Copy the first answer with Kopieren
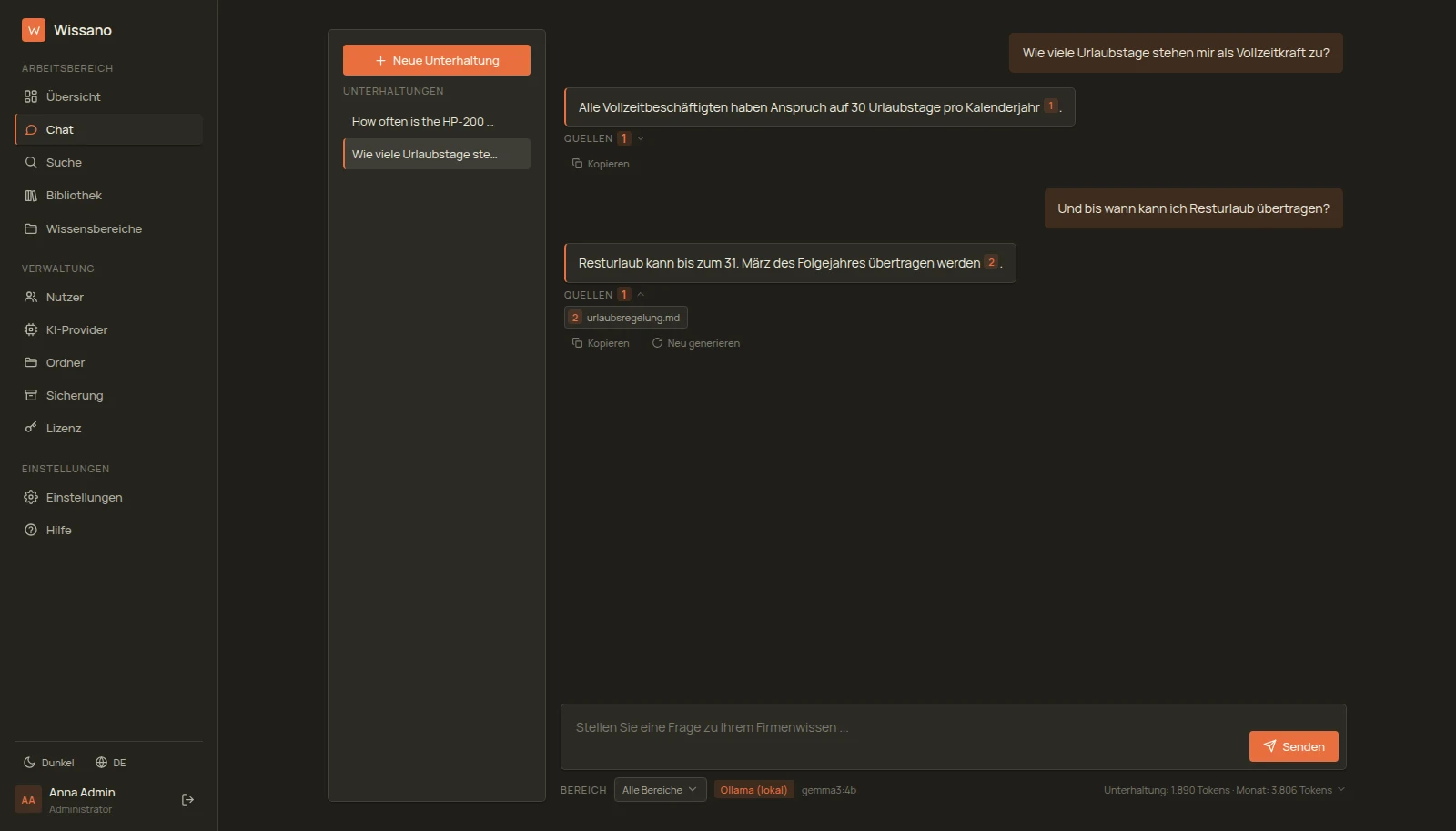Image resolution: width=1456 pixels, height=831 pixels. tap(601, 164)
